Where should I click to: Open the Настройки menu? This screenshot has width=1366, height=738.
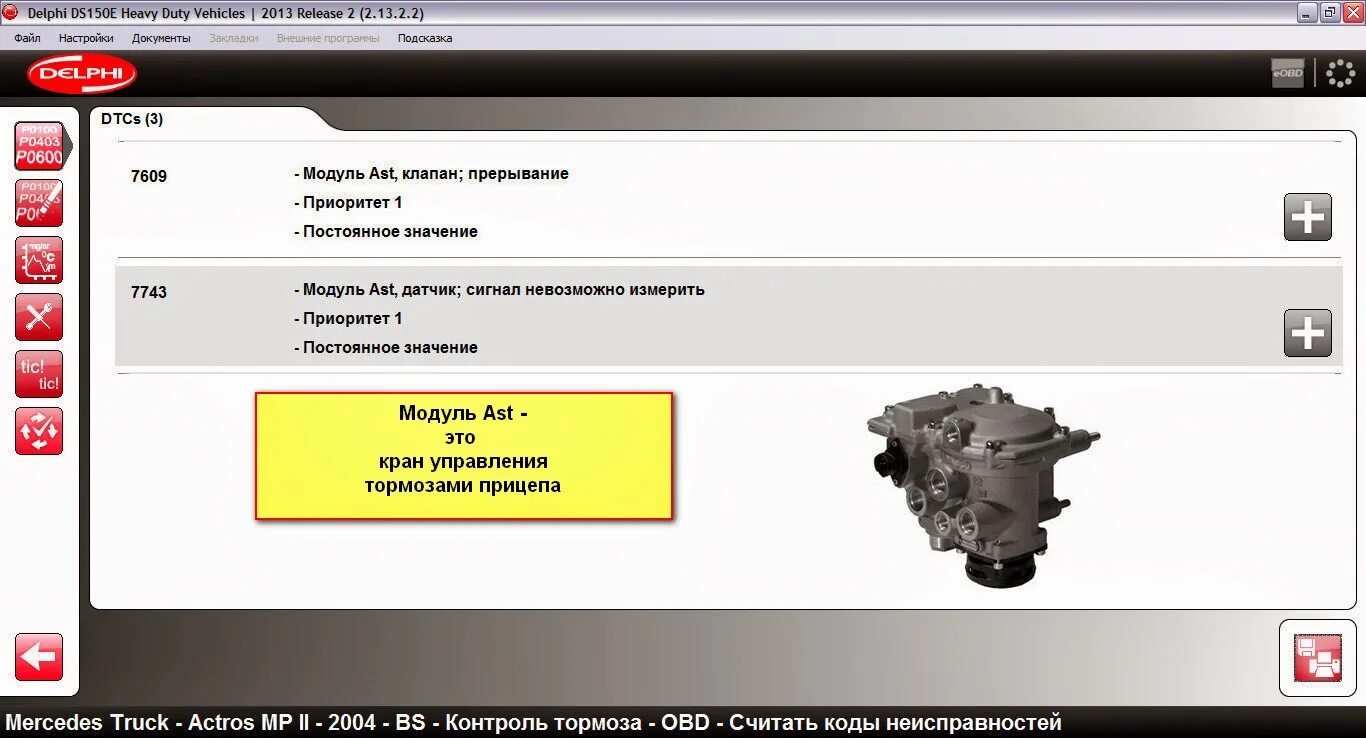(x=86, y=38)
